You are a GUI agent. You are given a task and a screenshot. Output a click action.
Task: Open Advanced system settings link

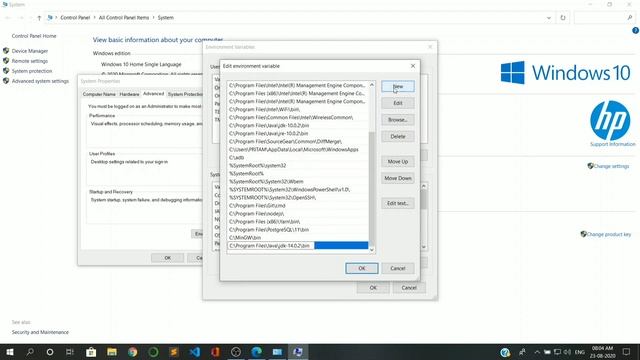point(40,81)
